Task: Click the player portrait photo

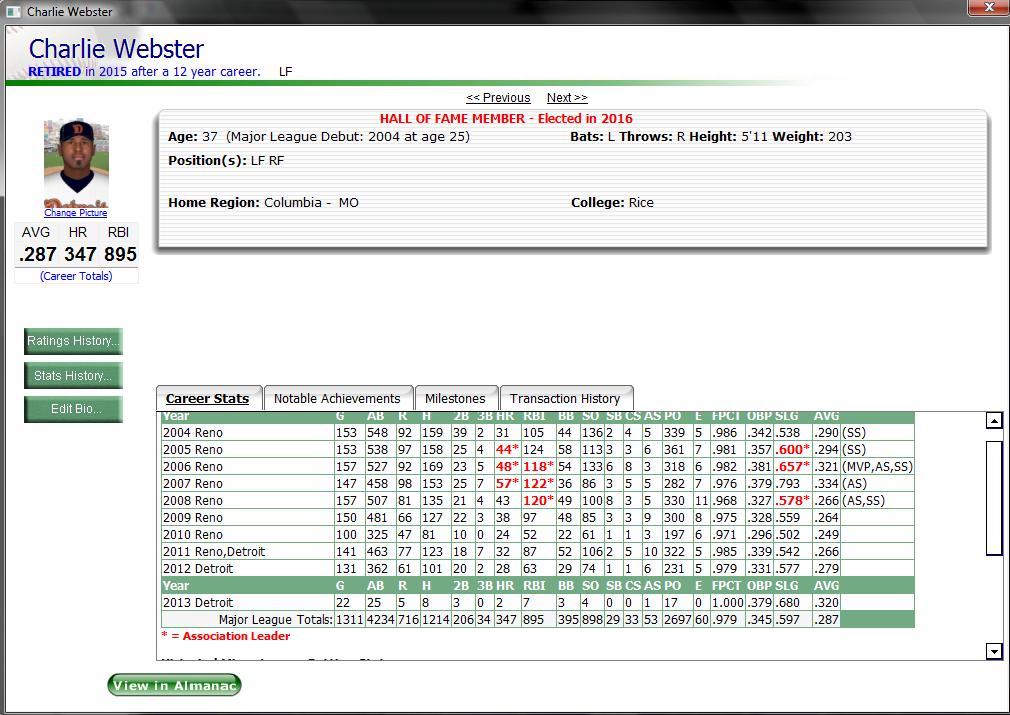Action: tap(76, 163)
